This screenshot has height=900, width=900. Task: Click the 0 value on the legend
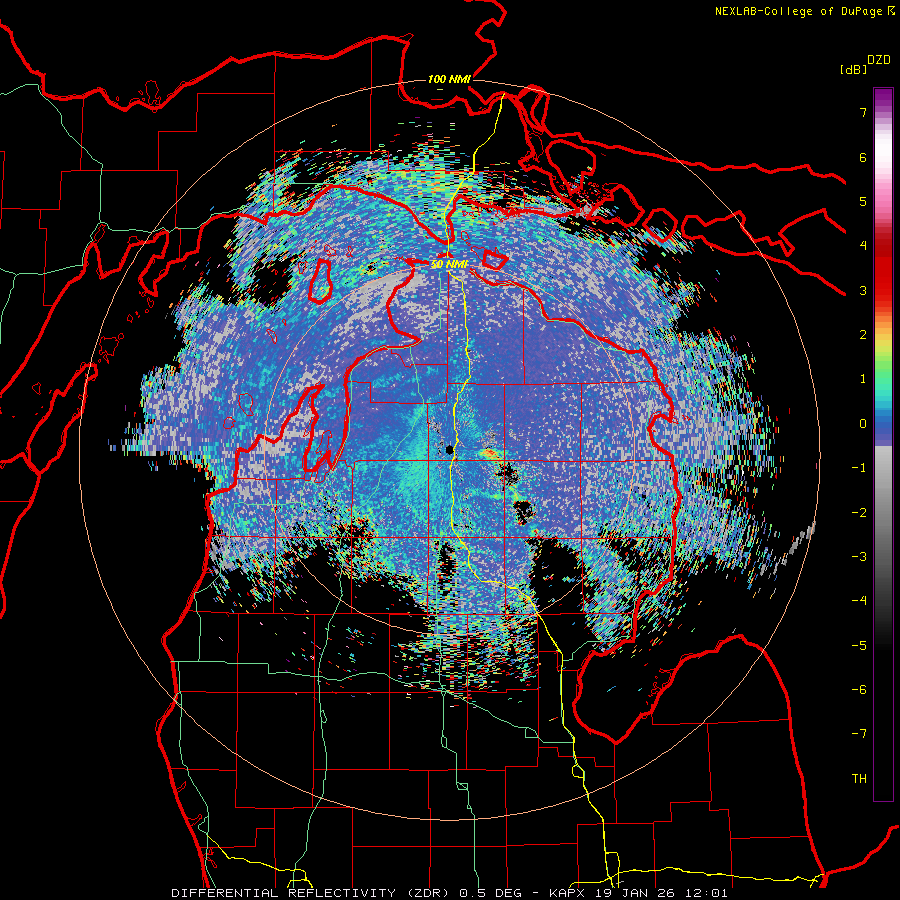(863, 424)
